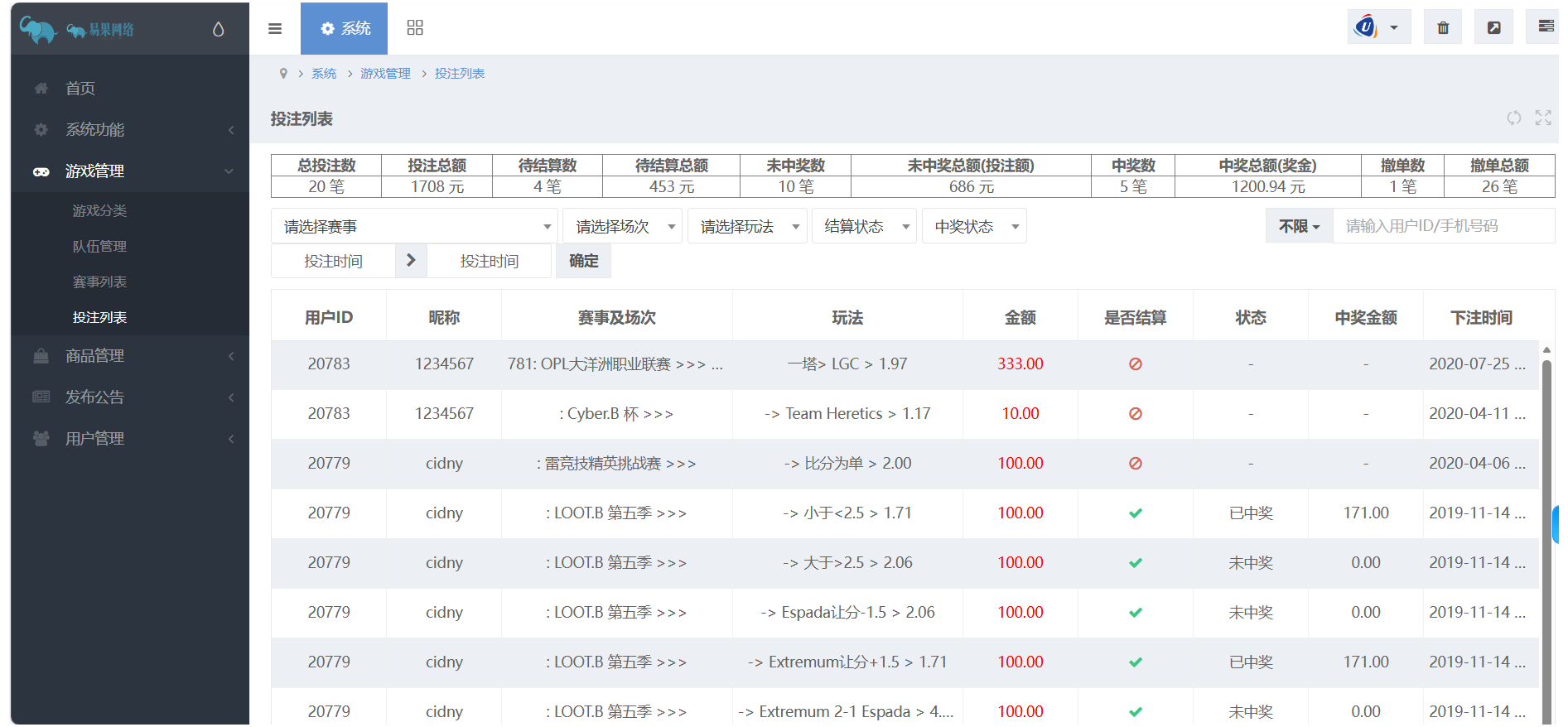Click 游戏管理 breadcrumb link
Image resolution: width=1568 pixels, height=727 pixels.
[385, 74]
